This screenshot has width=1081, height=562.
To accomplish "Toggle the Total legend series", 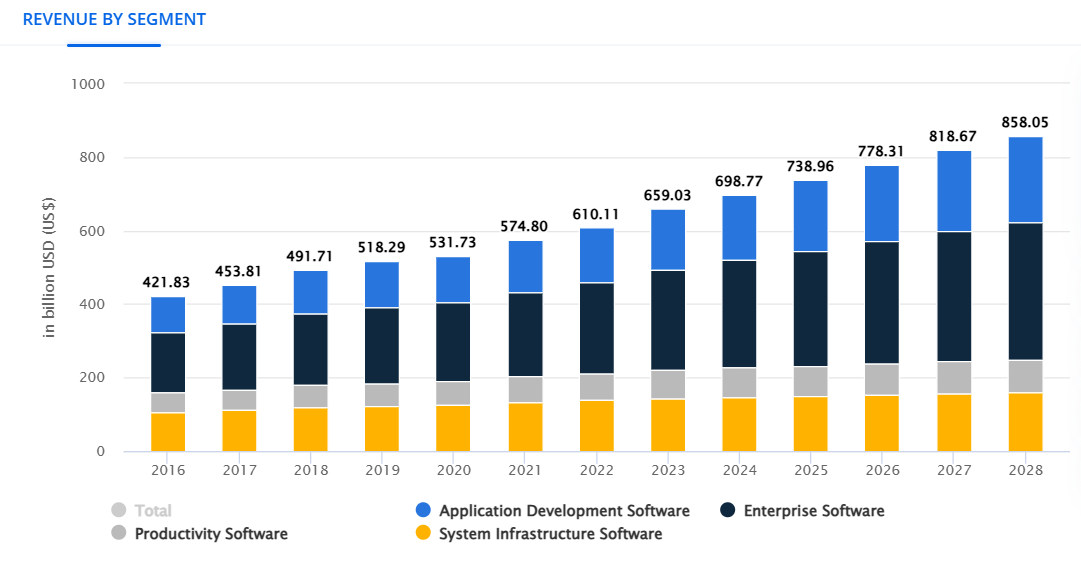I will pyautogui.click(x=153, y=511).
